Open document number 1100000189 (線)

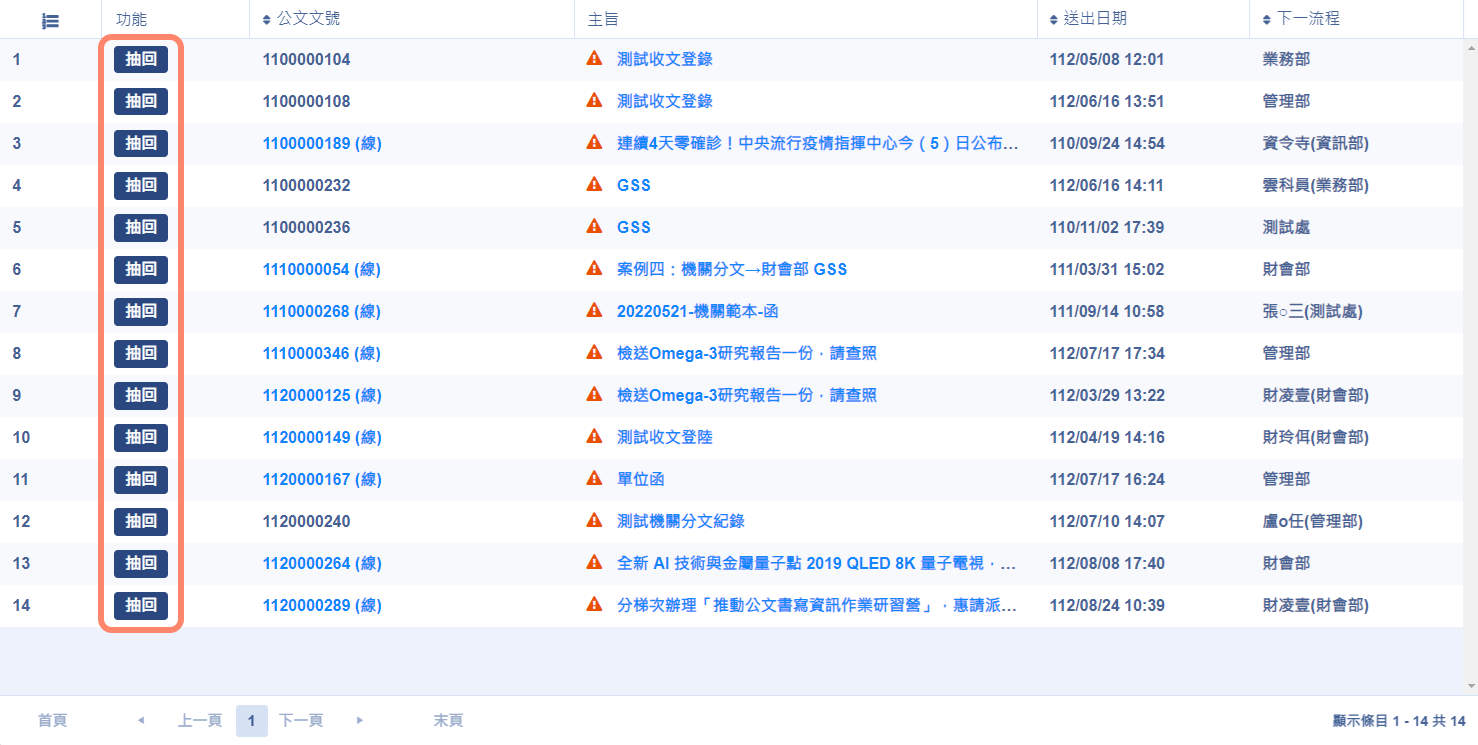[x=322, y=143]
